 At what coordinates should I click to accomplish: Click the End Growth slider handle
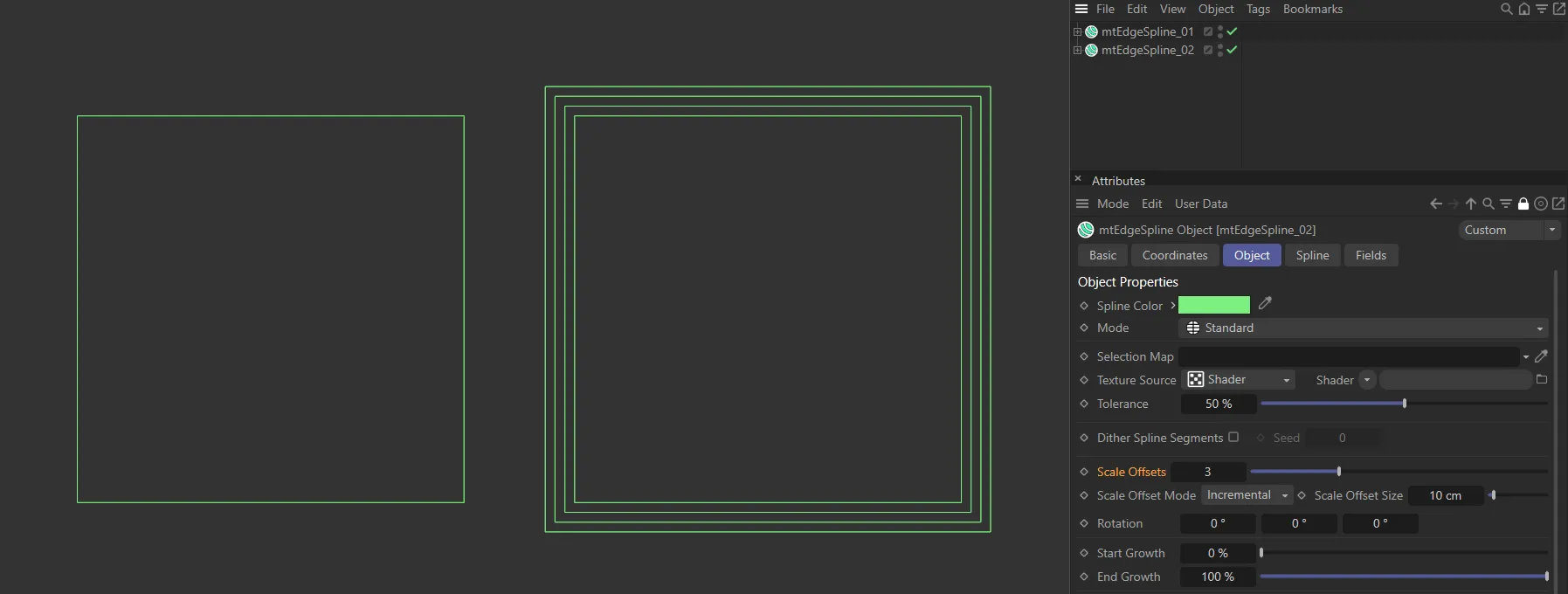pyautogui.click(x=1547, y=577)
